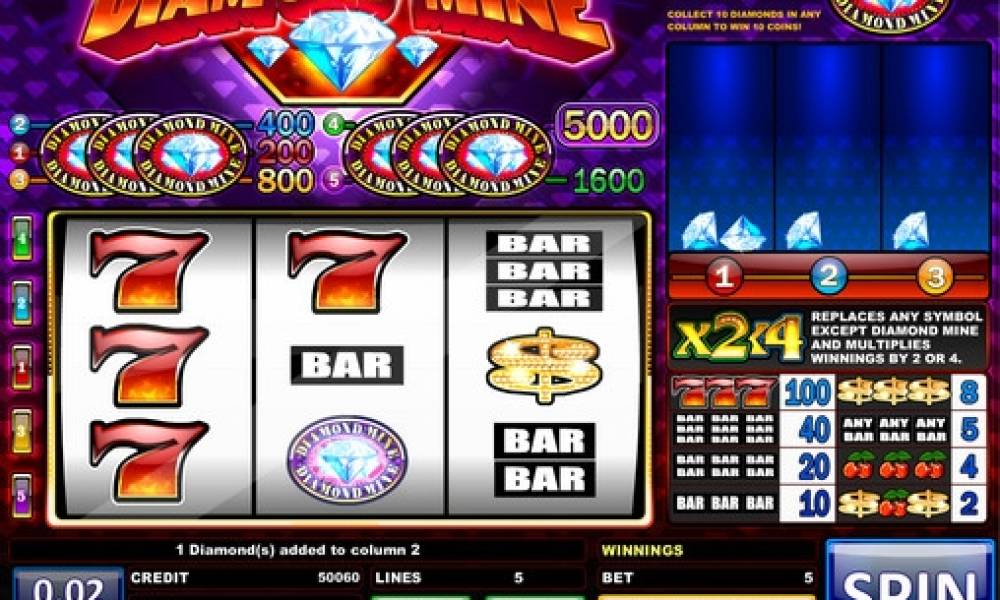Click the x2 x4 multiplier wild icon

click(x=739, y=337)
